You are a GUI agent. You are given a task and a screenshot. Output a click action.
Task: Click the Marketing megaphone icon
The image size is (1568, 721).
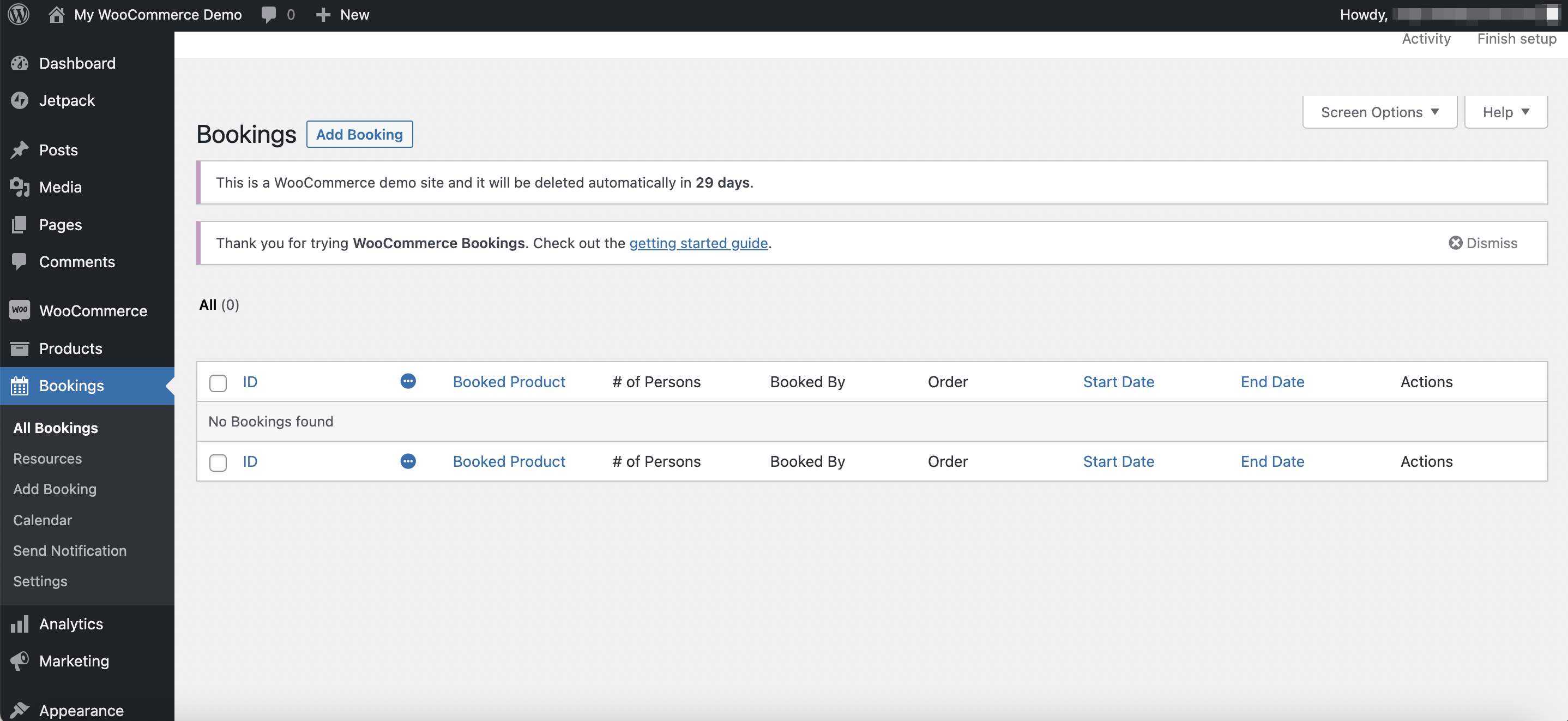[x=20, y=660]
